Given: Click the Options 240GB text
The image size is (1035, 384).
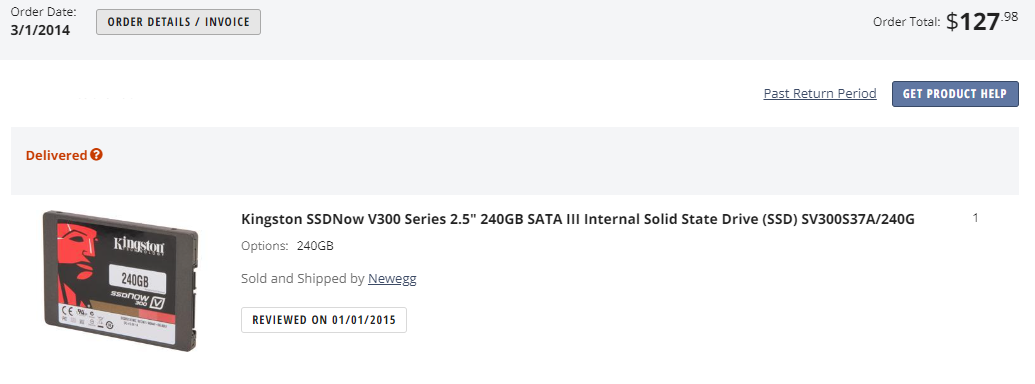Looking at the screenshot, I should pyautogui.click(x=287, y=246).
